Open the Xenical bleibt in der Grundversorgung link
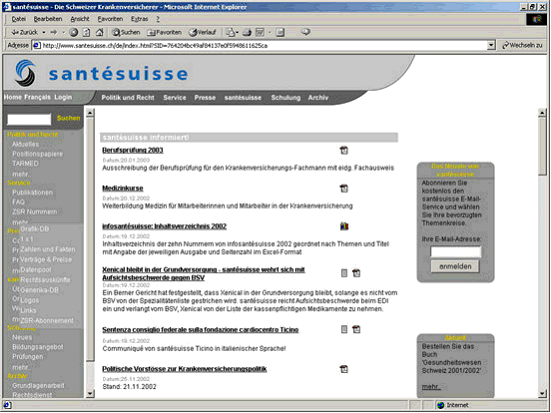551x413 pixels. [x=203, y=273]
